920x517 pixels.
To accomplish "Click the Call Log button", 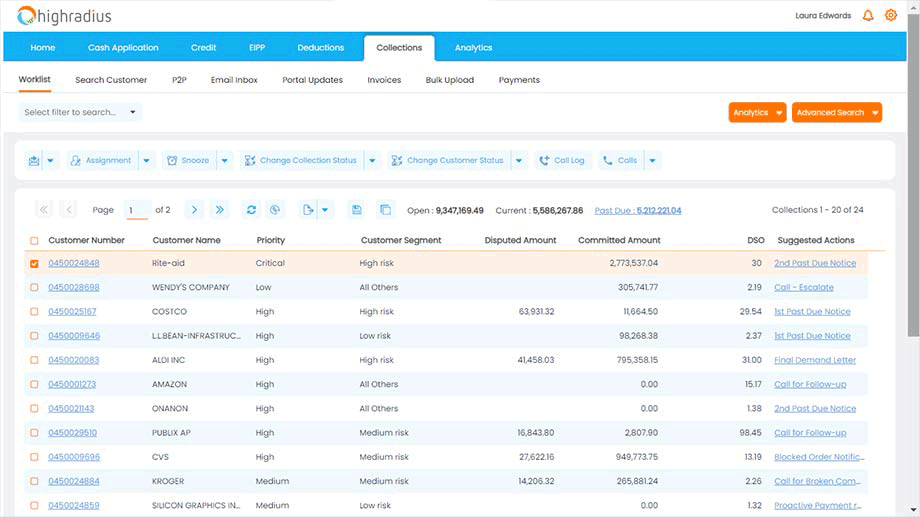I will pyautogui.click(x=562, y=161).
